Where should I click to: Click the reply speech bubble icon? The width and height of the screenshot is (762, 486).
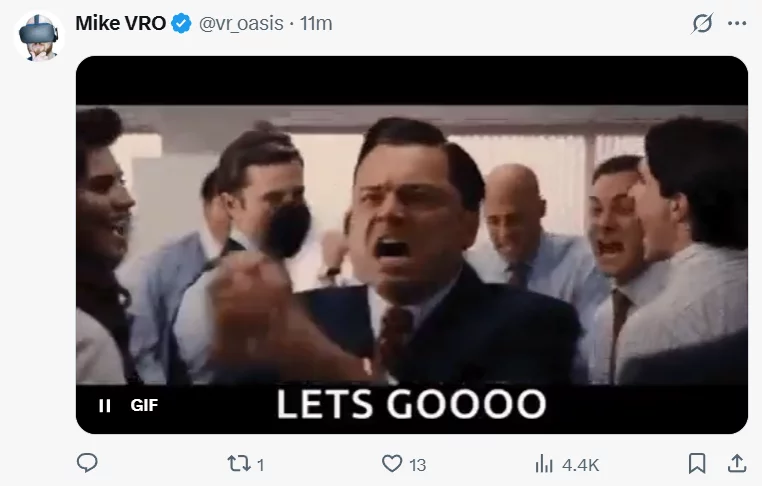coord(87,463)
